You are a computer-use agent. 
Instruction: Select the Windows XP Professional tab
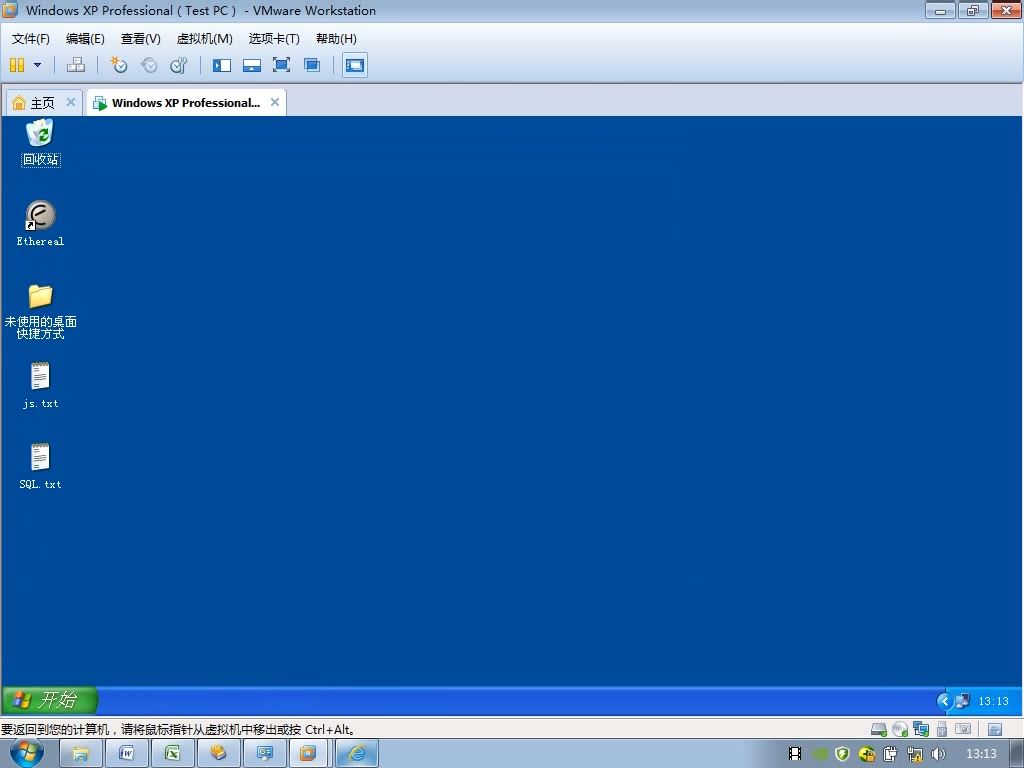[x=186, y=103]
